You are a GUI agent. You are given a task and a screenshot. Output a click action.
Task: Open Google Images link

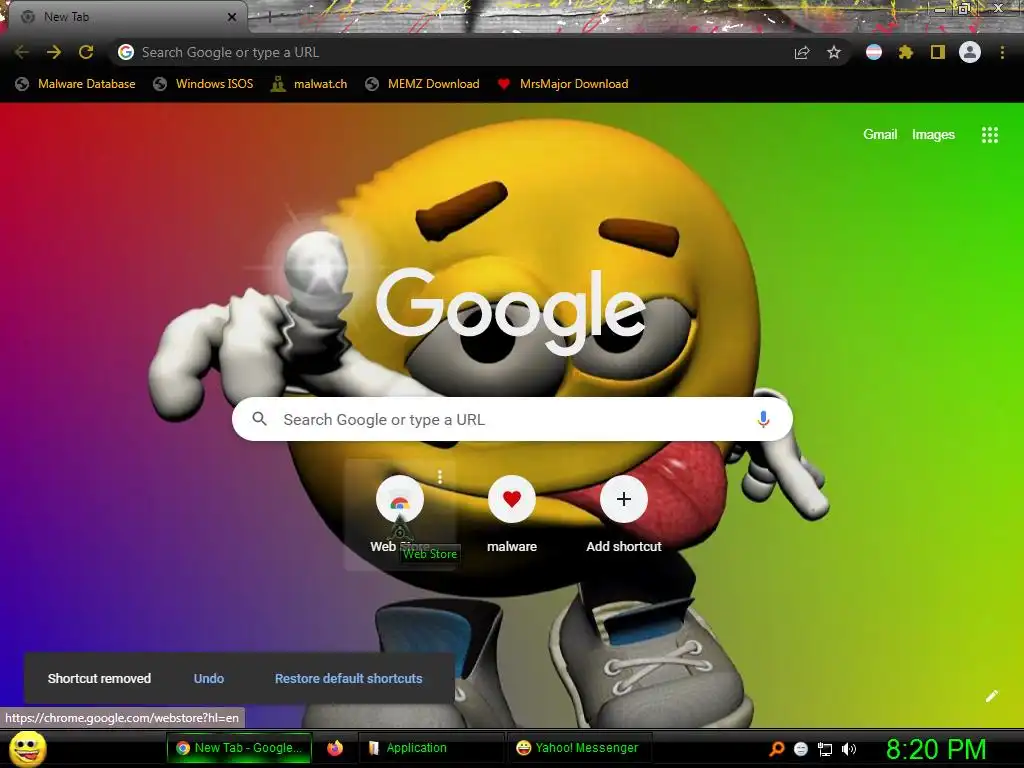[933, 135]
